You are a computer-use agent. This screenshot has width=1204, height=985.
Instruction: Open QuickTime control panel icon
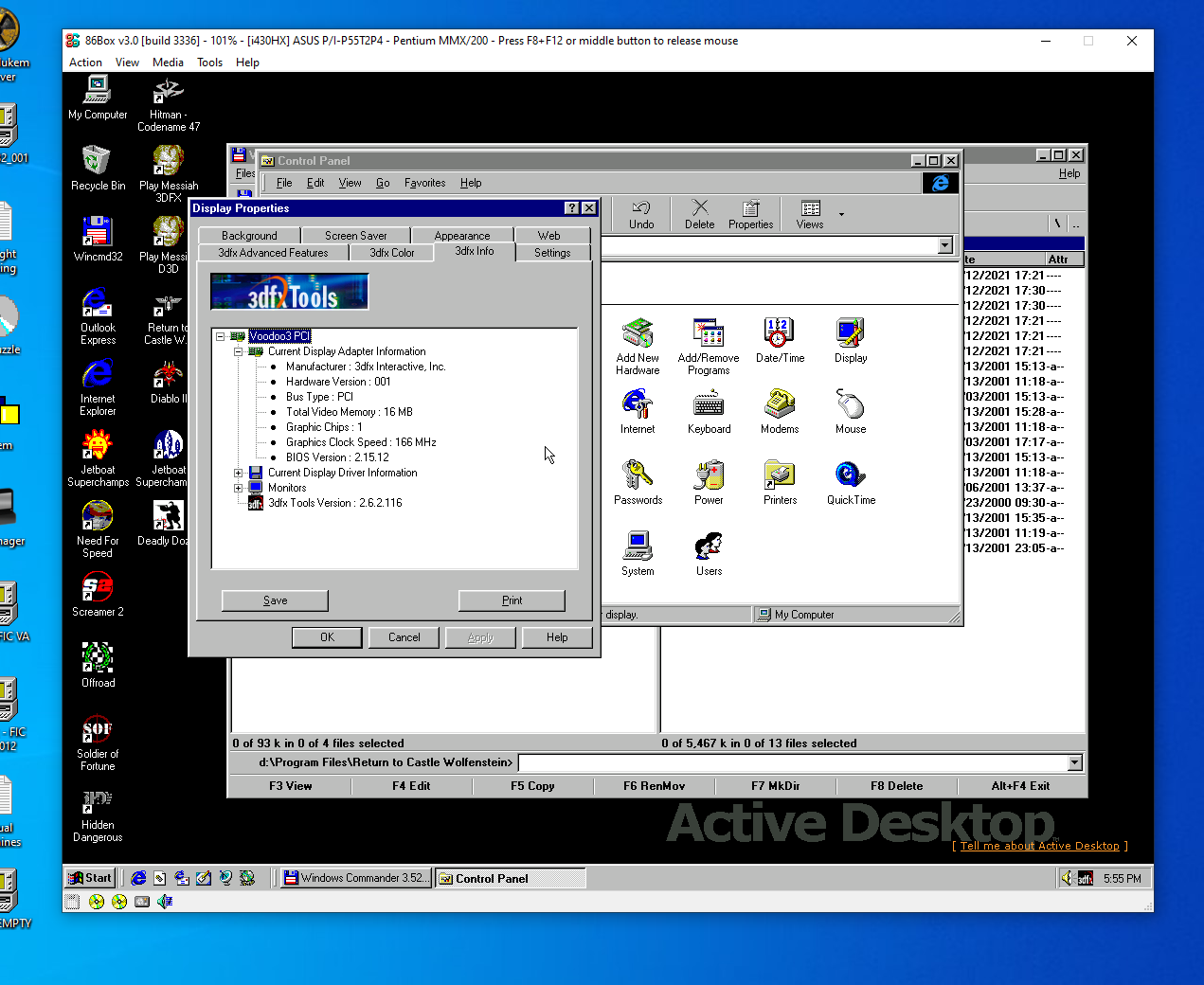pyautogui.click(x=851, y=483)
